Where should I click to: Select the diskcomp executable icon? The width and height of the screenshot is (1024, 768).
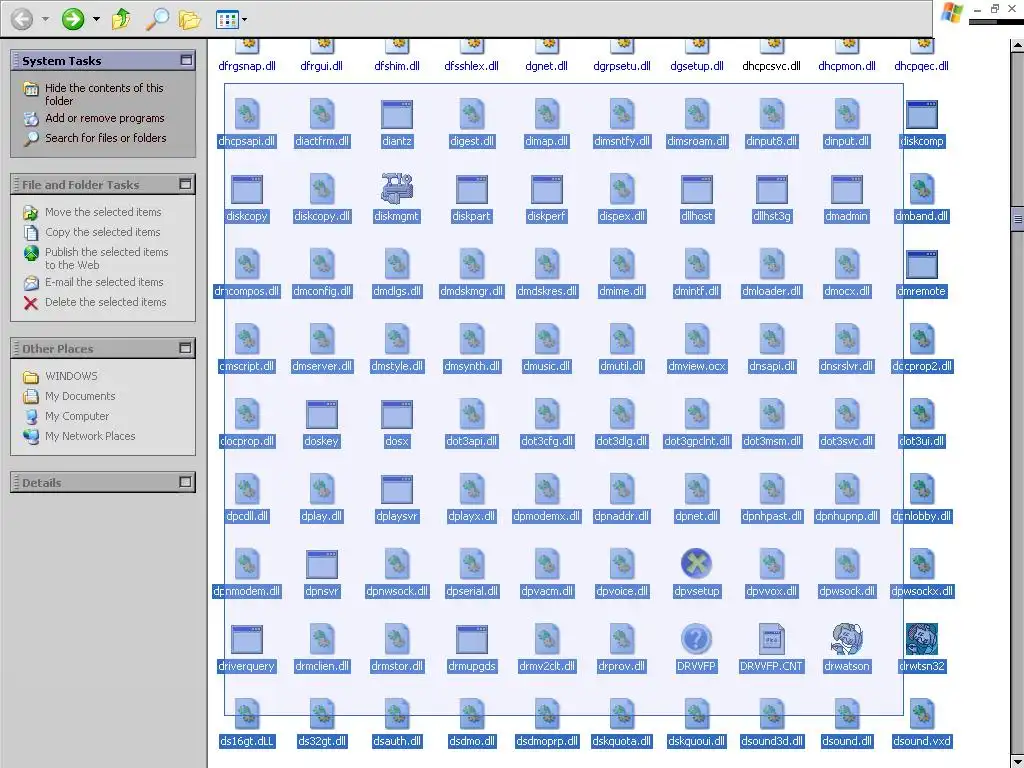(x=921, y=114)
